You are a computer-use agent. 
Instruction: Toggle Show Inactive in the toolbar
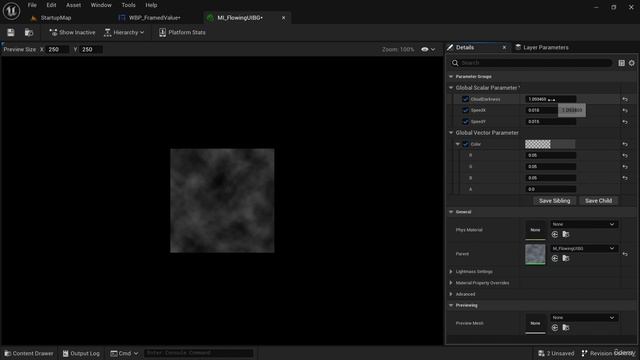[x=72, y=32]
